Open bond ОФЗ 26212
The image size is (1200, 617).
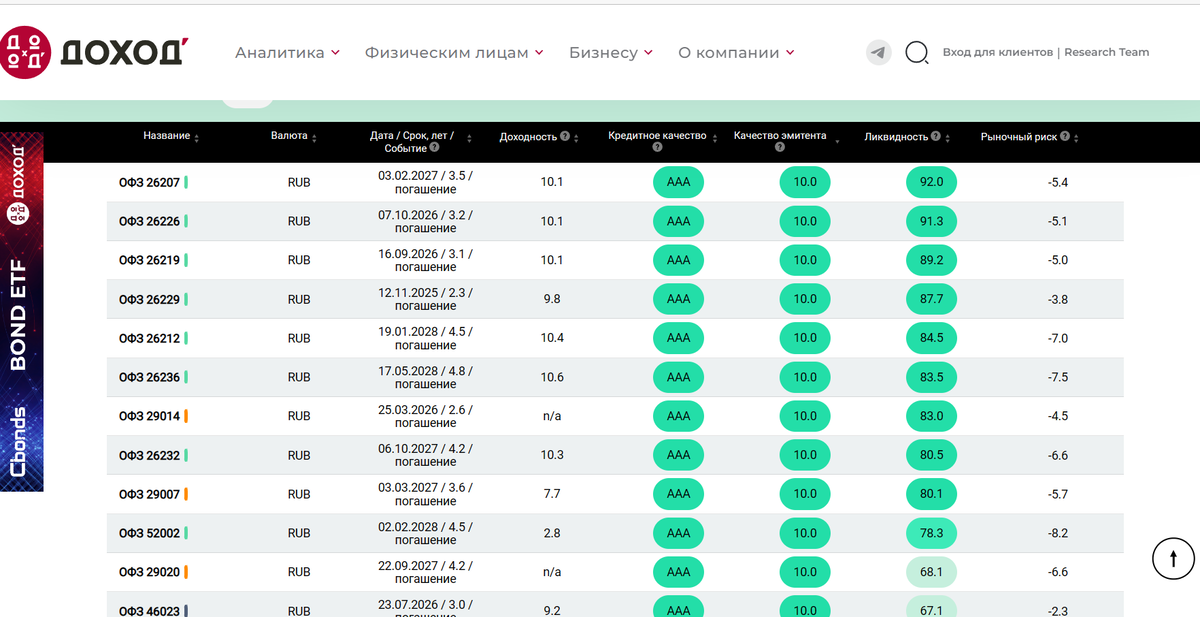pos(150,338)
